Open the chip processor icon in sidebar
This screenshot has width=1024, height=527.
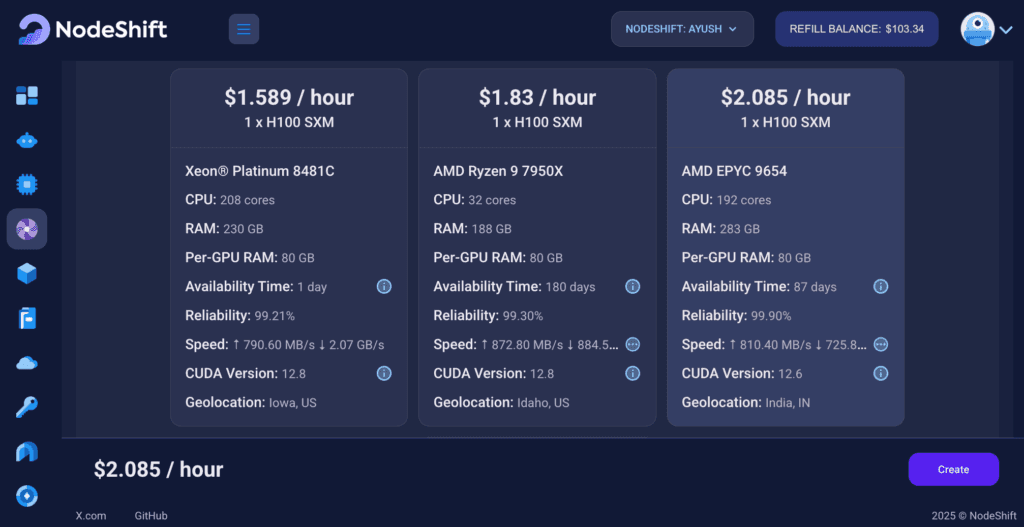click(27, 185)
